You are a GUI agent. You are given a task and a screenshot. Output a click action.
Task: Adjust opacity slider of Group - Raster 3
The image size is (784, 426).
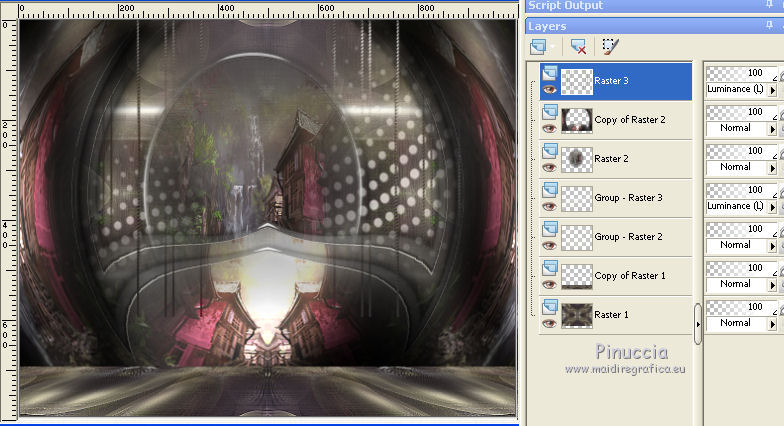(742, 190)
